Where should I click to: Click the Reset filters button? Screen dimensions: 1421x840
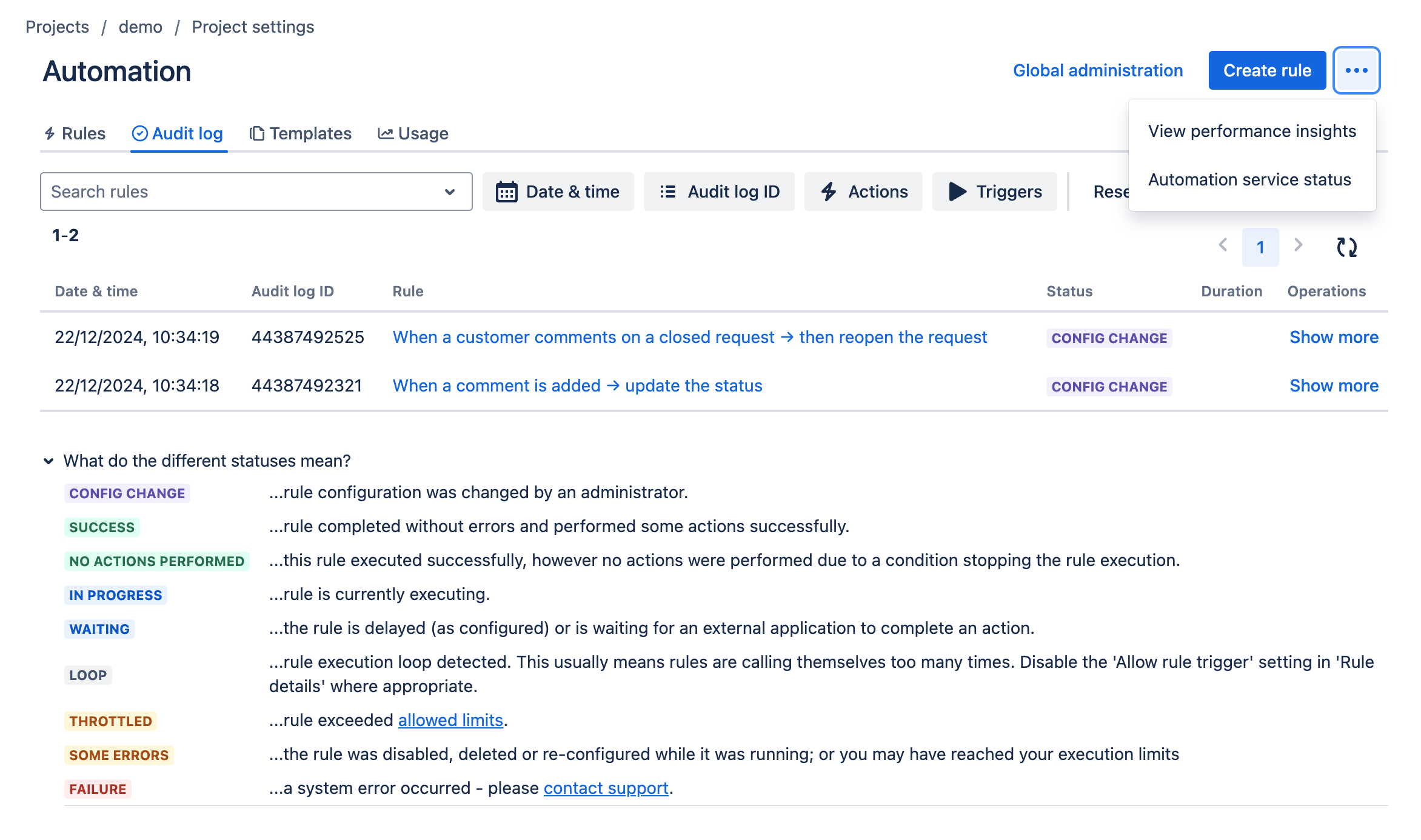tap(1111, 192)
